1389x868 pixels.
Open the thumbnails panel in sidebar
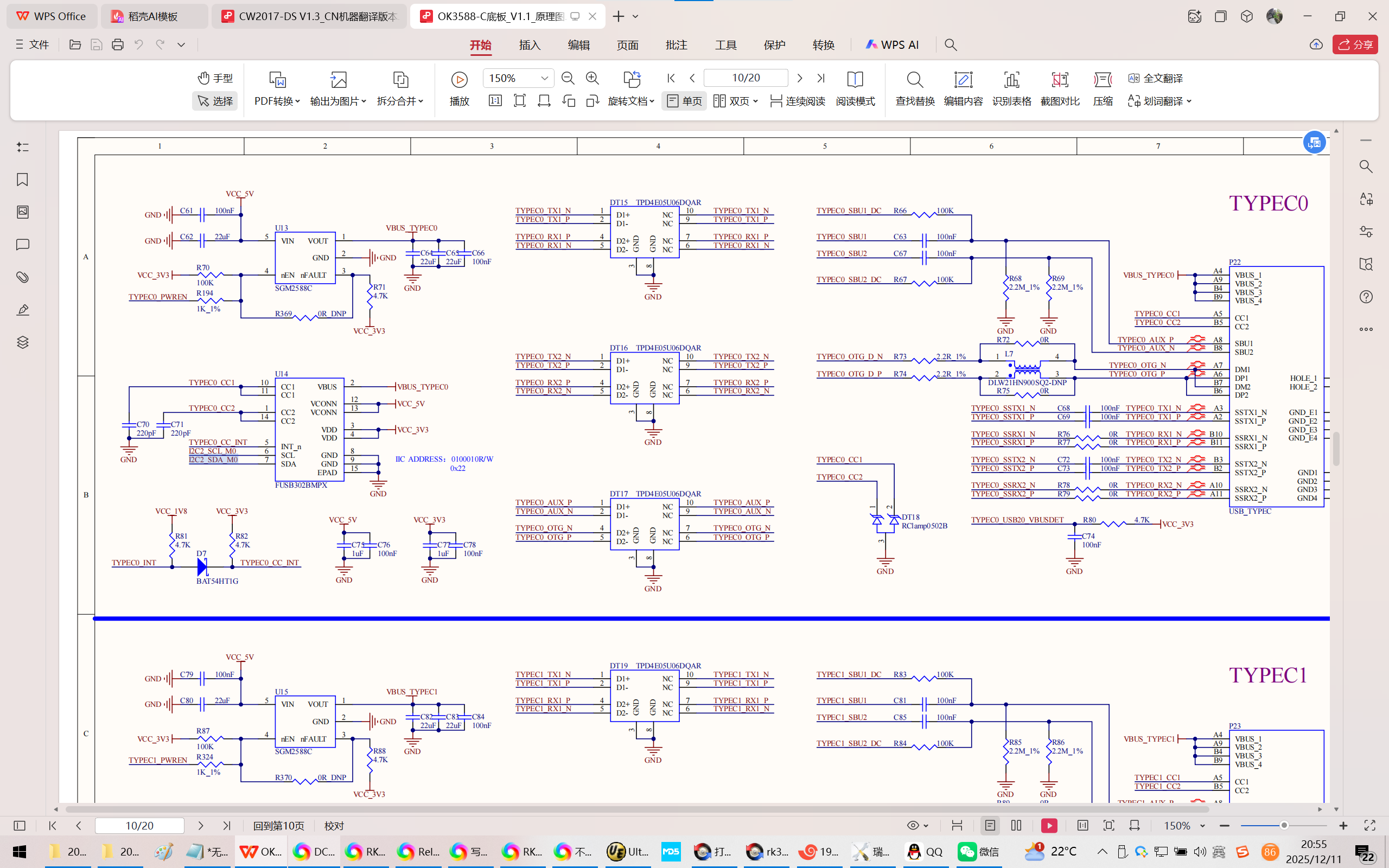[x=22, y=213]
